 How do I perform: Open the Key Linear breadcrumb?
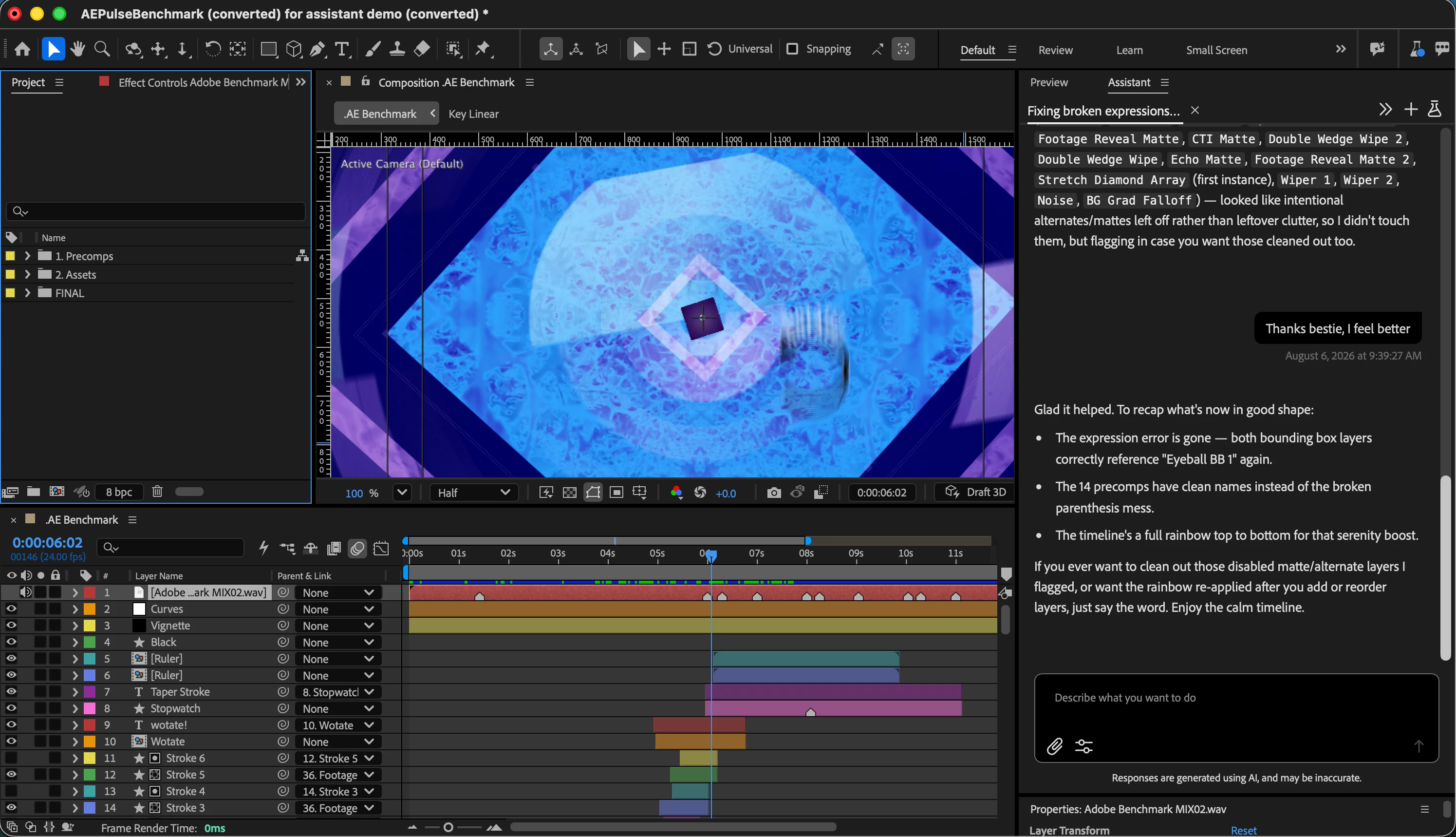coord(473,114)
